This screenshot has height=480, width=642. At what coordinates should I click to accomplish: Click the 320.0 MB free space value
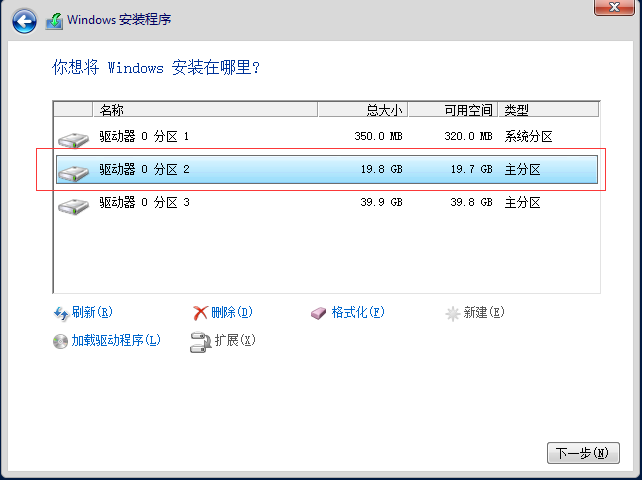coord(468,136)
